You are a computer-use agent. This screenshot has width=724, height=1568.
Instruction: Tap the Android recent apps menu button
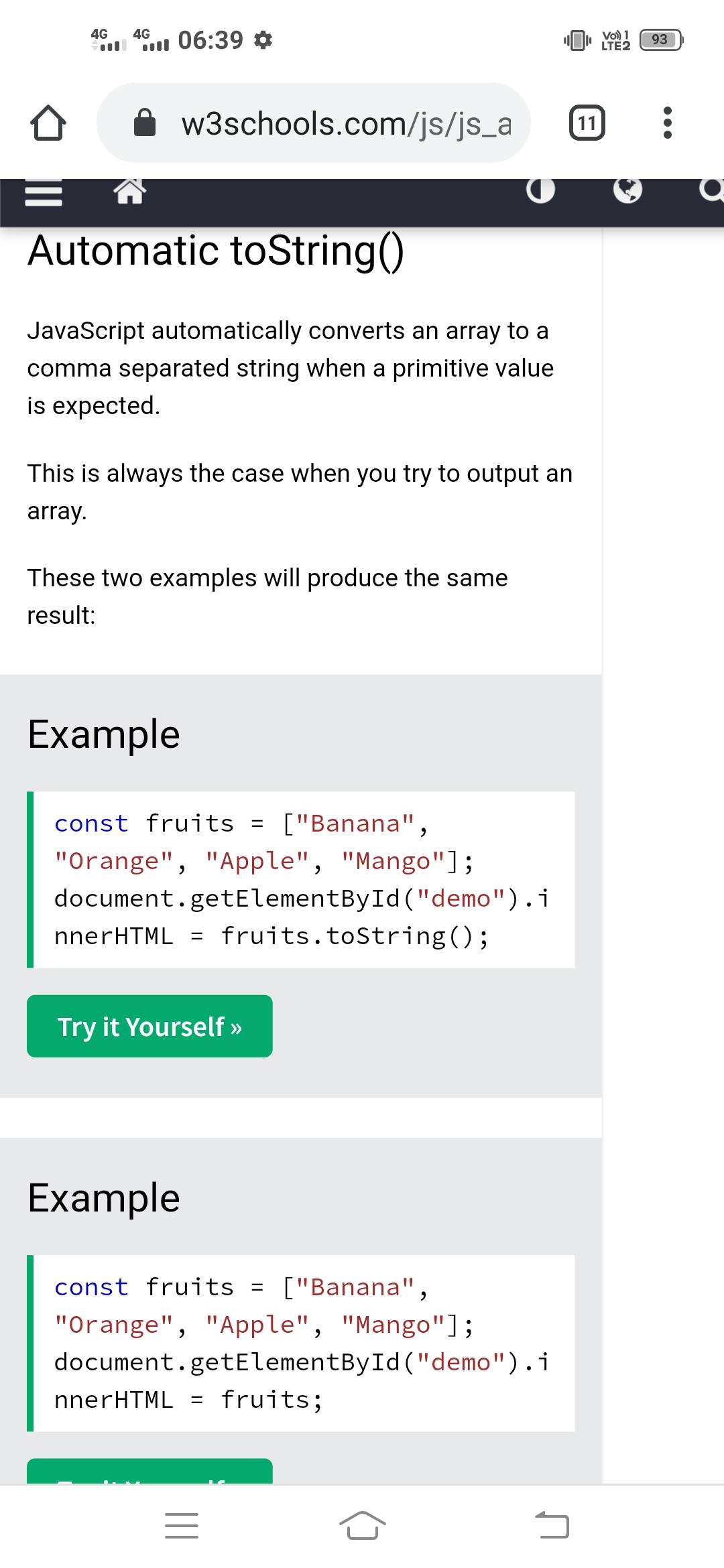(182, 1526)
